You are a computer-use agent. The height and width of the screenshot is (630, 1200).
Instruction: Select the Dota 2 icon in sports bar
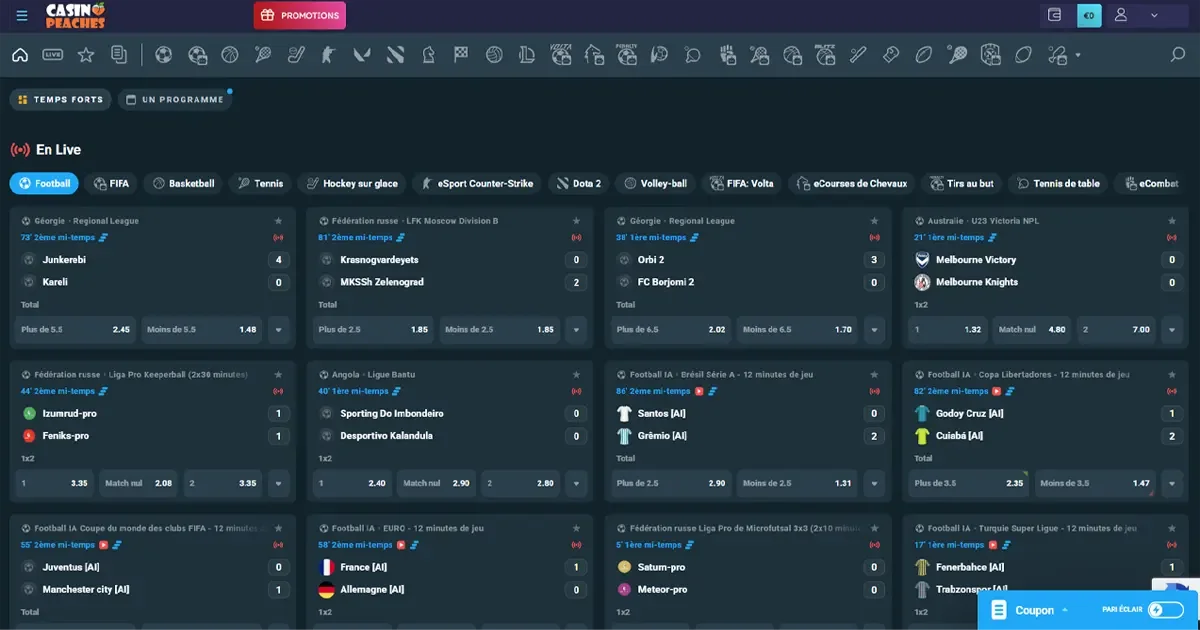tap(395, 55)
